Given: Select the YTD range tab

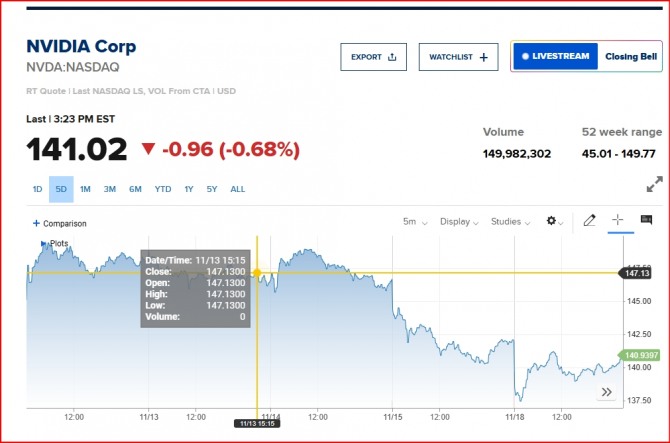Looking at the screenshot, I should click(x=162, y=189).
